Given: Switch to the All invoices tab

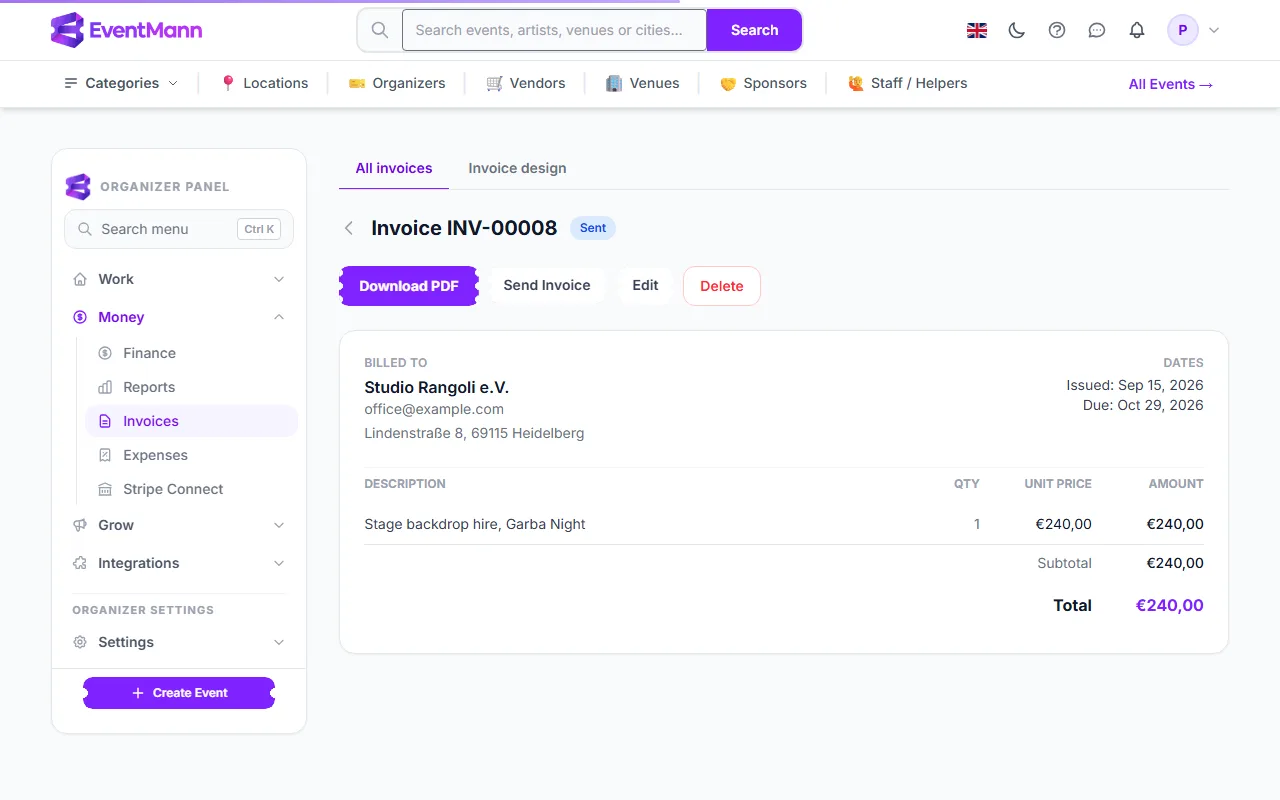Looking at the screenshot, I should [x=394, y=168].
